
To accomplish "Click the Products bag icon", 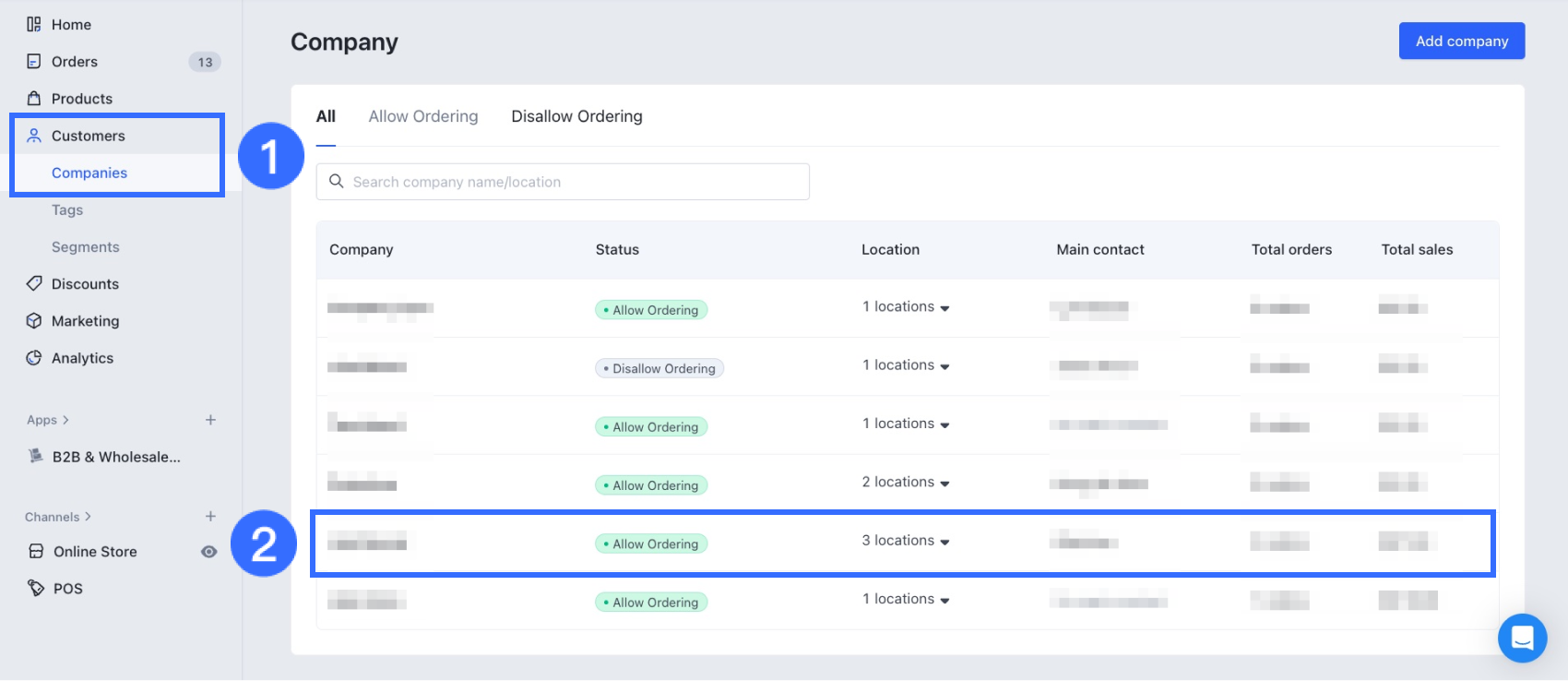I will click(x=34, y=99).
